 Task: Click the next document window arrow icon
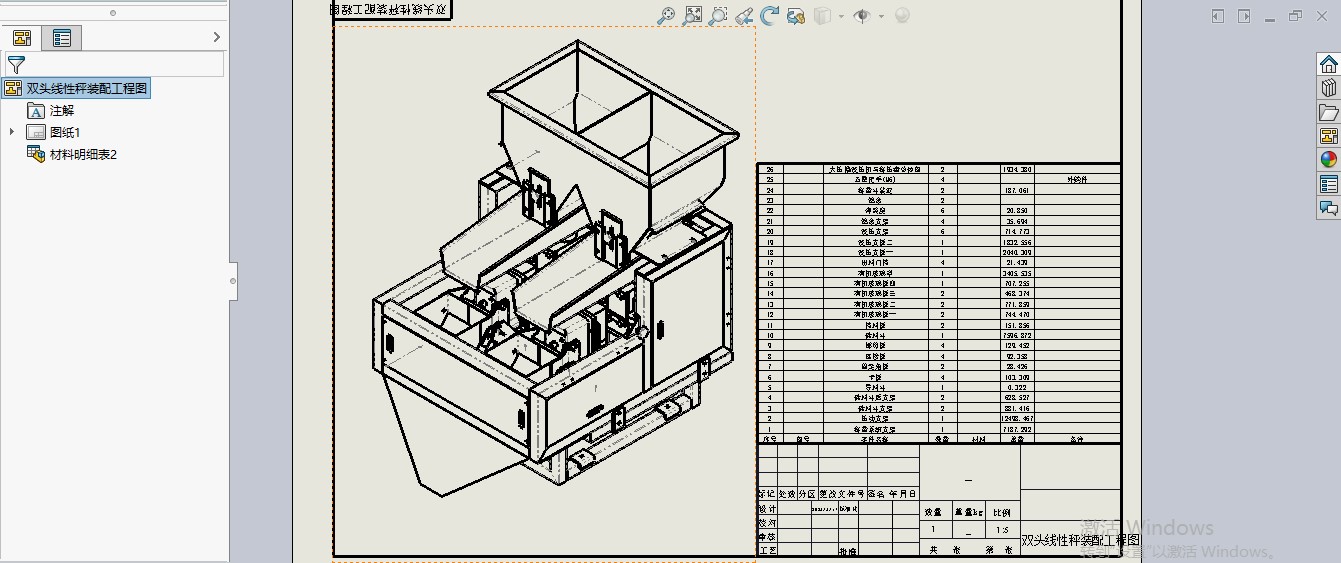tap(1244, 16)
